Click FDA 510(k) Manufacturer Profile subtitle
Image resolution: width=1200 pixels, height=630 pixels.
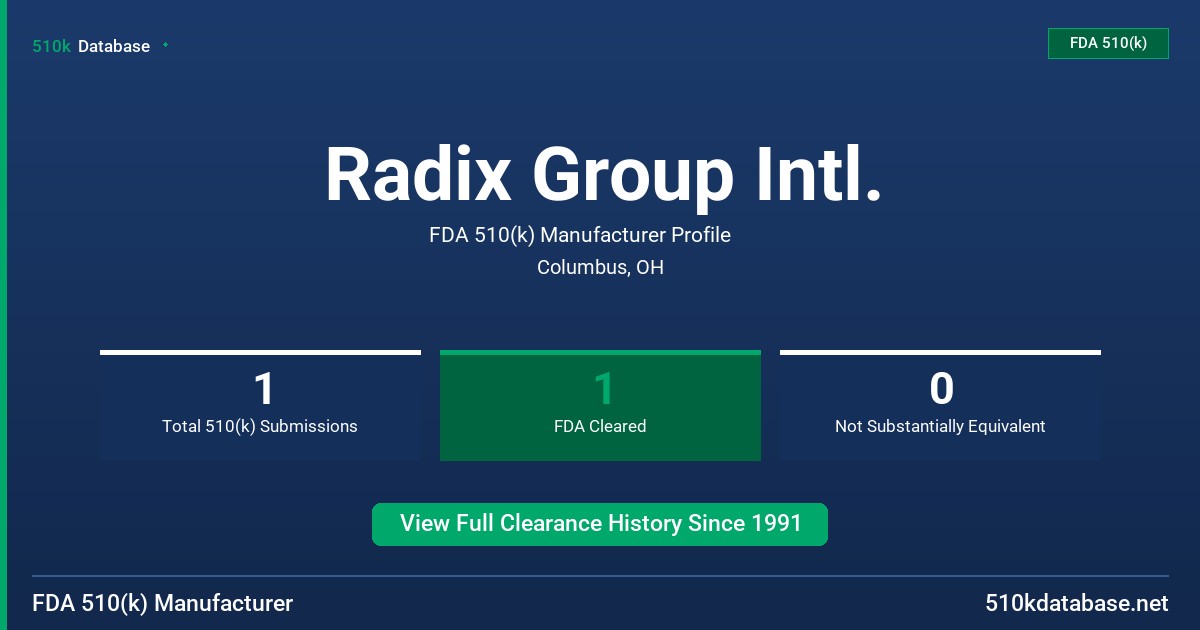(x=580, y=235)
